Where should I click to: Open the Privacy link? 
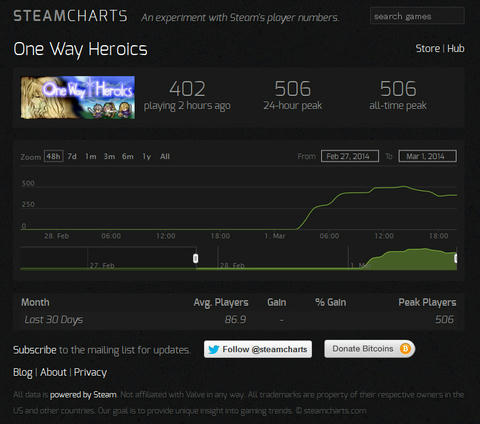click(x=90, y=372)
